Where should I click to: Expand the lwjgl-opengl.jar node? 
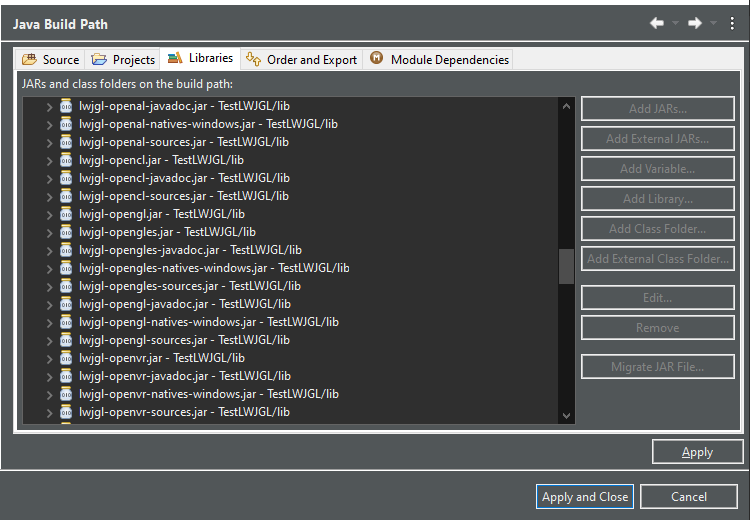click(x=49, y=215)
